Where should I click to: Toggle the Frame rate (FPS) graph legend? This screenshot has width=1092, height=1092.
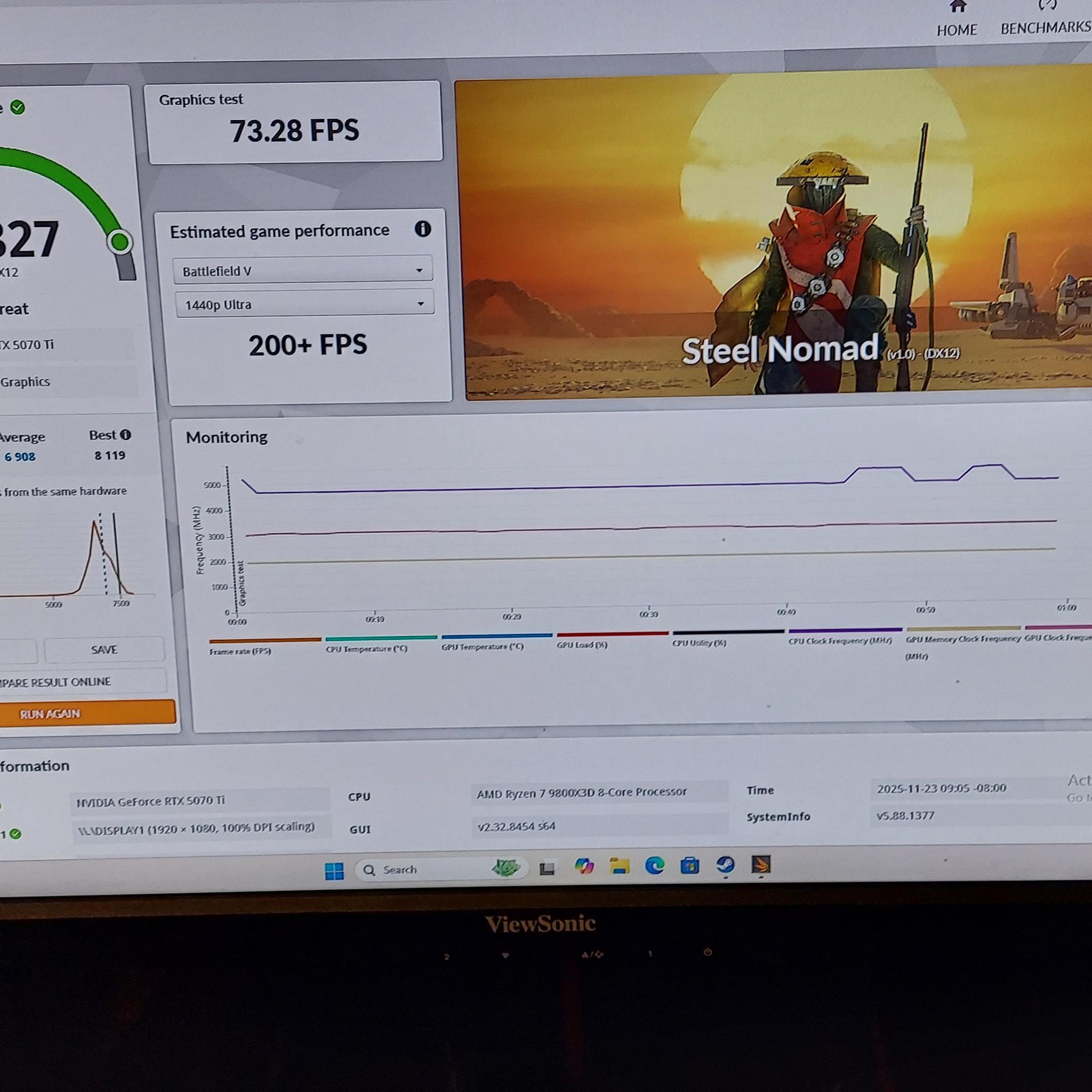tap(264, 646)
